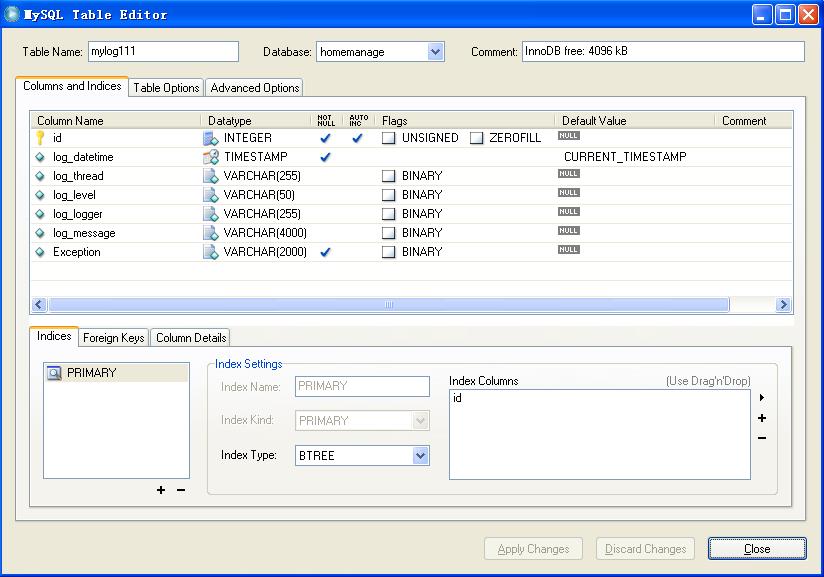This screenshot has height=577, width=824.
Task: Click the Default Value column header
Action: [594, 121]
